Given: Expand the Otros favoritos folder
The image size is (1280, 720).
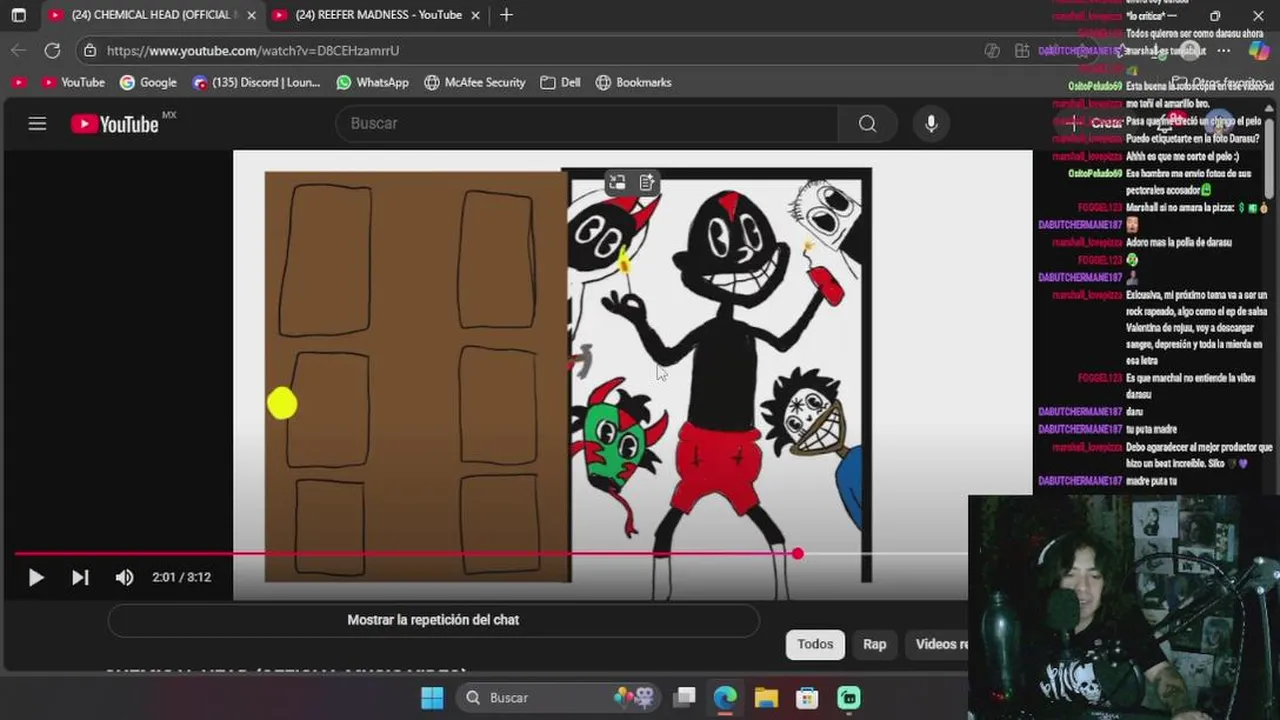Looking at the screenshot, I should click(x=1220, y=82).
